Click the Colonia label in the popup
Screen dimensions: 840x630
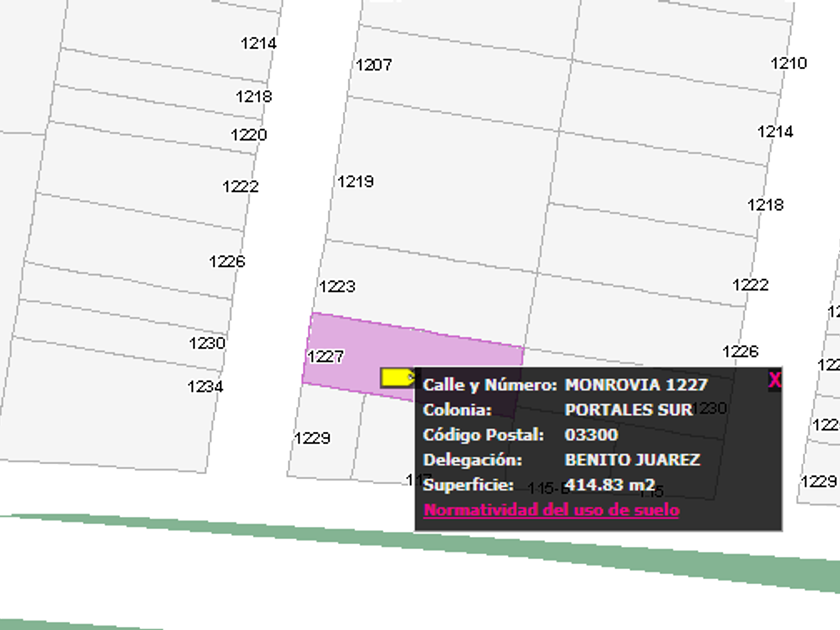pos(458,410)
